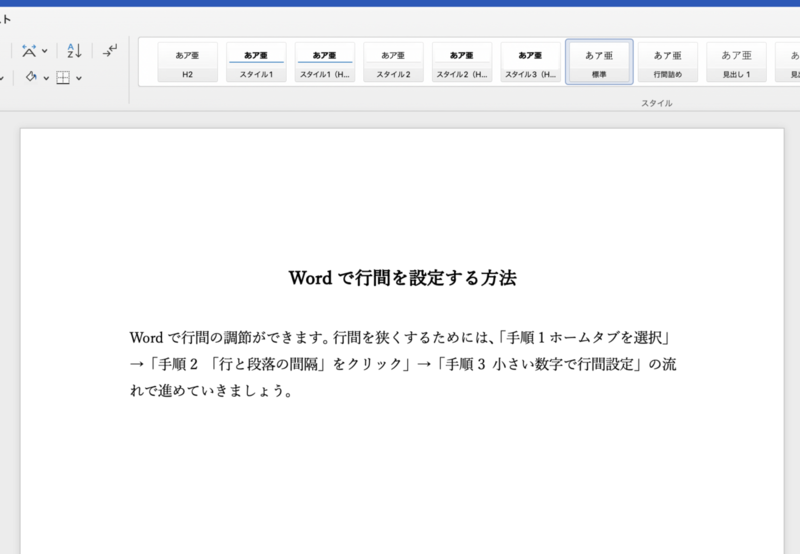Place cursor in the title 'Word で行間を設定する方法'

(x=402, y=278)
